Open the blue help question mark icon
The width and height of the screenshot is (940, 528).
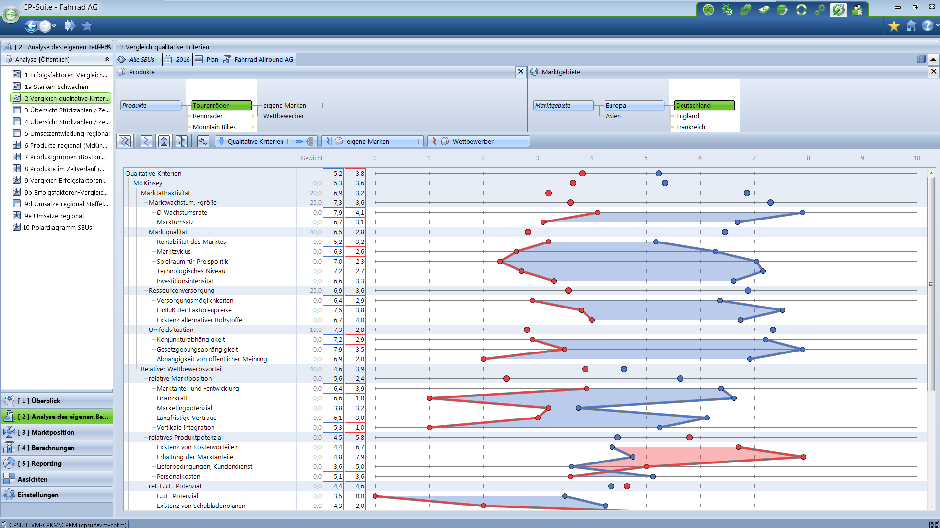tap(927, 26)
